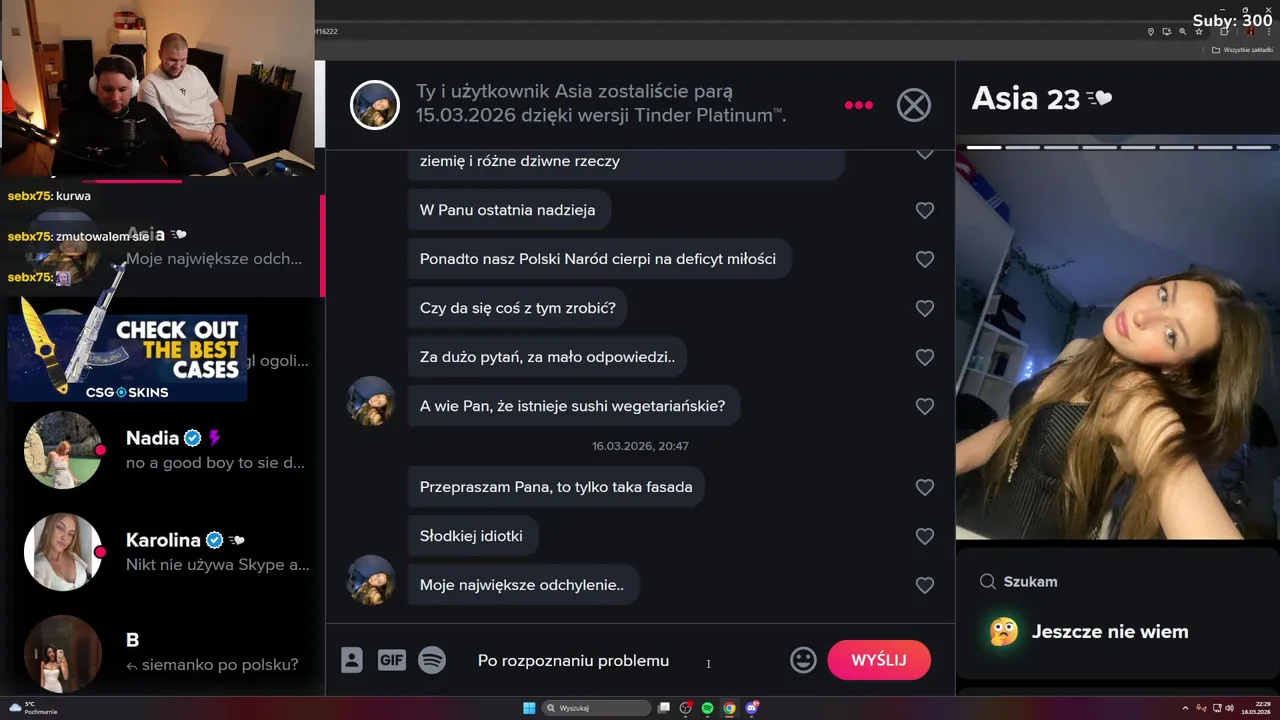This screenshot has width=1280, height=720.
Task: Open conversation with B
Action: click(x=165, y=652)
